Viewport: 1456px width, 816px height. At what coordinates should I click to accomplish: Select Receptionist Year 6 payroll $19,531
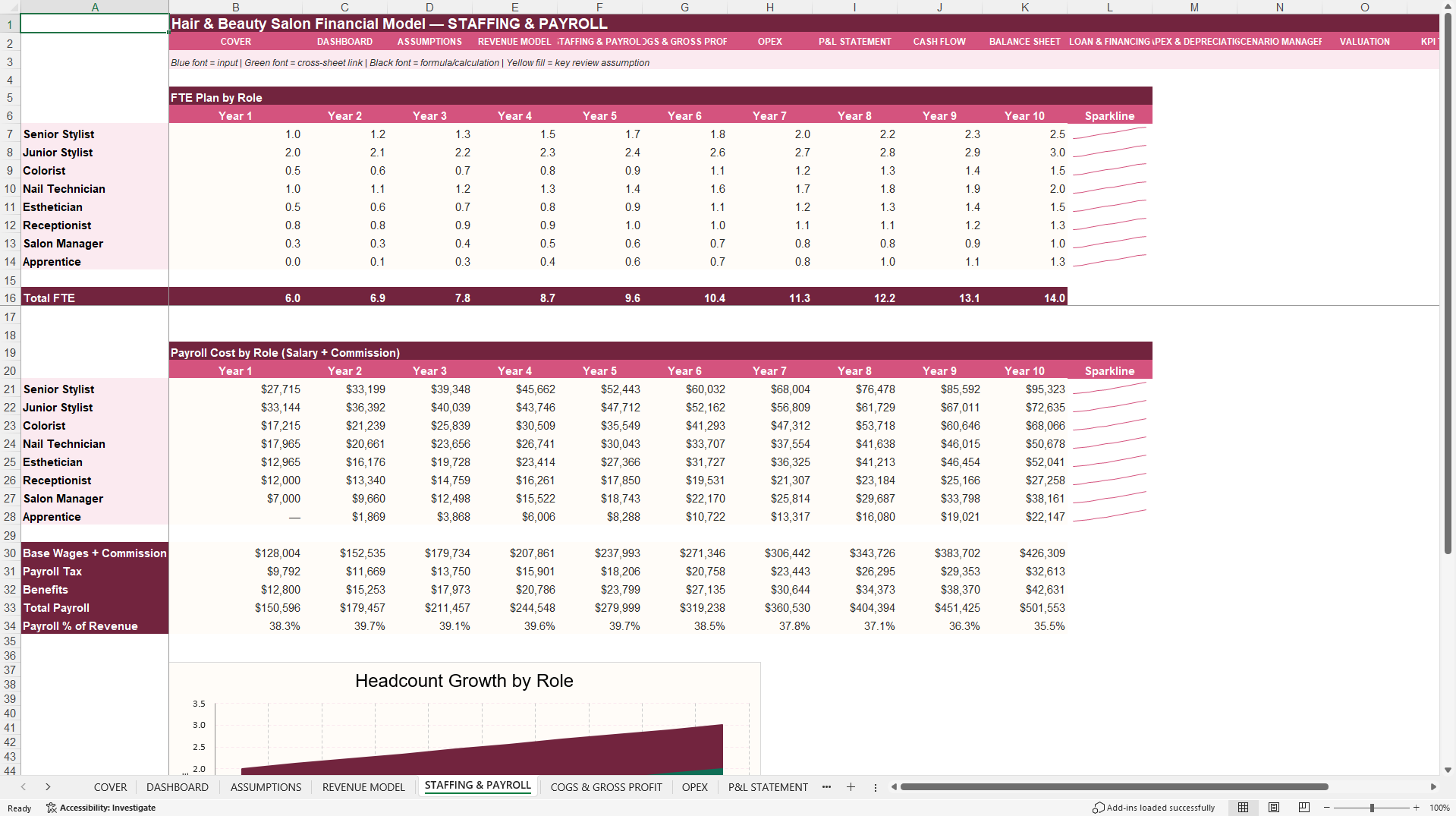[684, 480]
